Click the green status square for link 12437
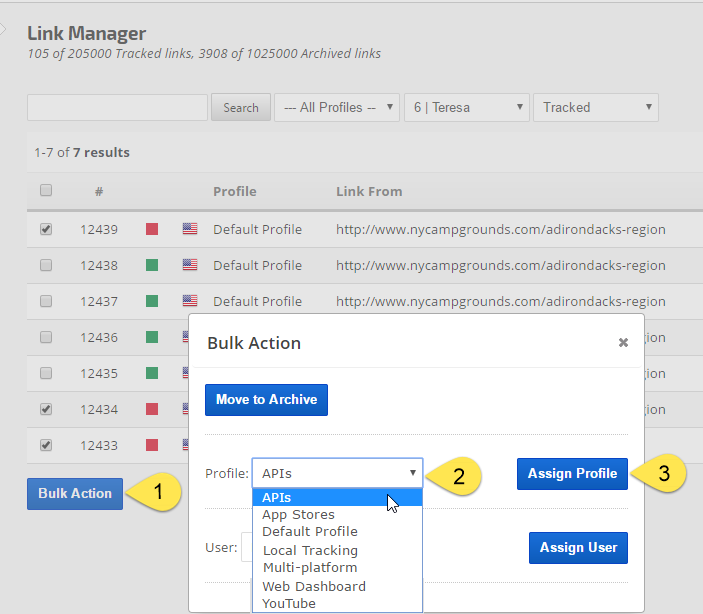This screenshot has height=614, width=703. pyautogui.click(x=153, y=302)
